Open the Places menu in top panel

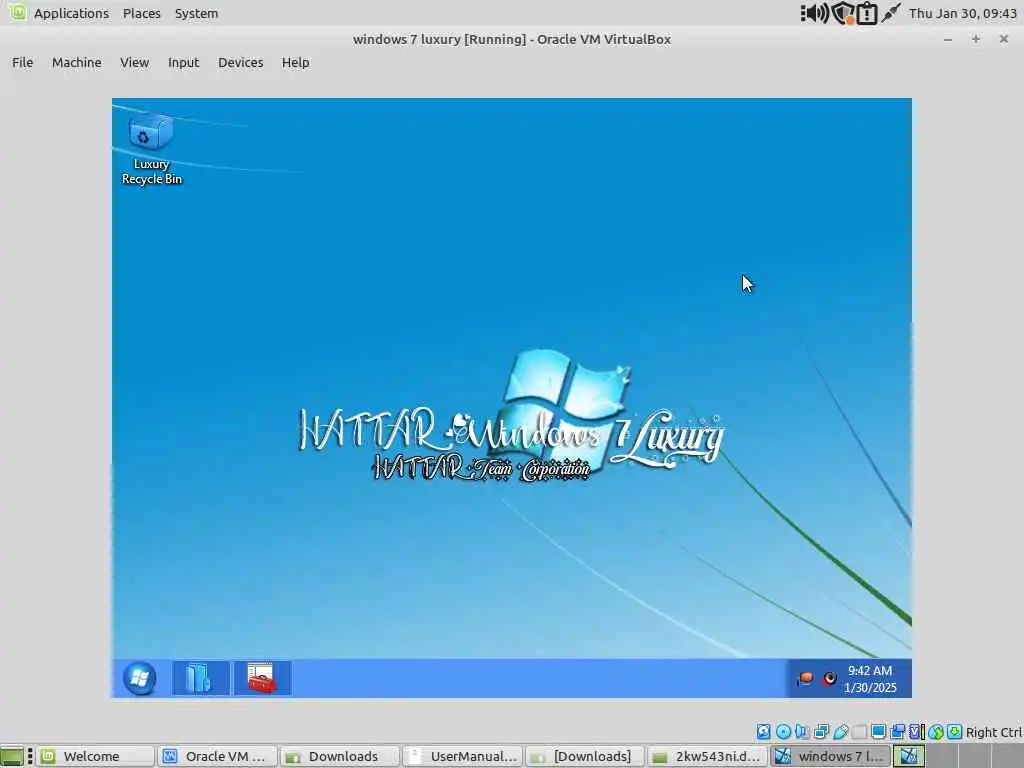[142, 13]
